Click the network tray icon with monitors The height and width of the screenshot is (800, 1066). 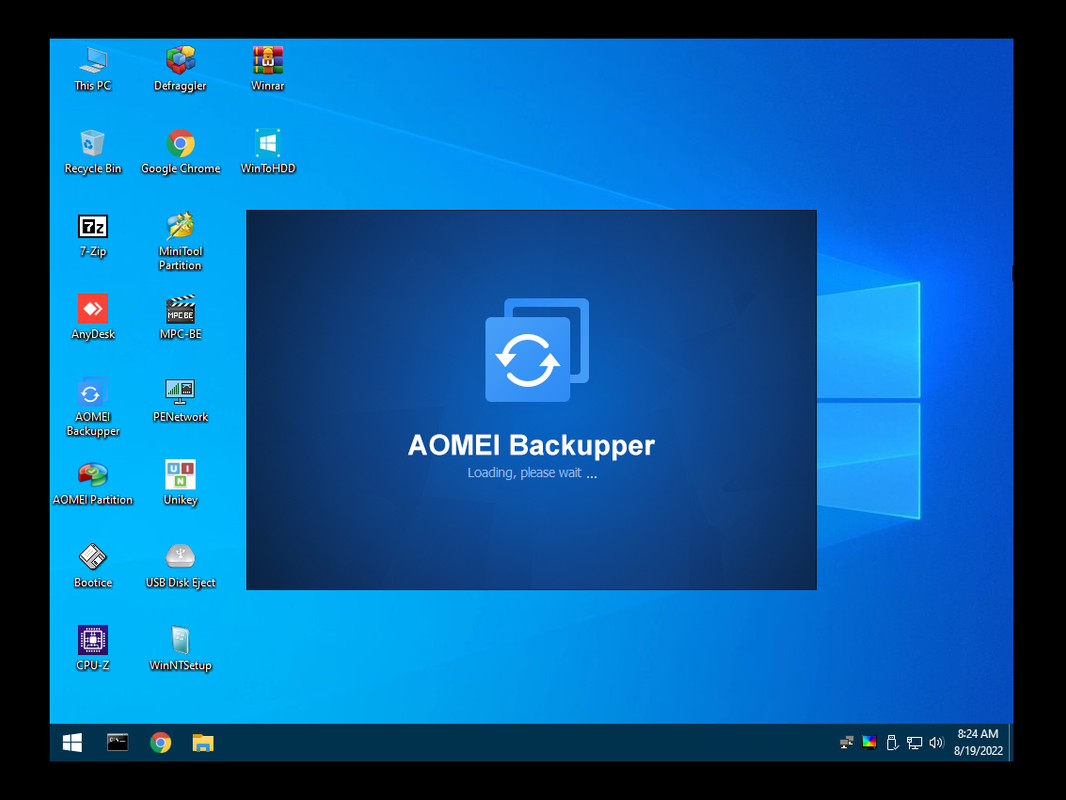(x=846, y=743)
